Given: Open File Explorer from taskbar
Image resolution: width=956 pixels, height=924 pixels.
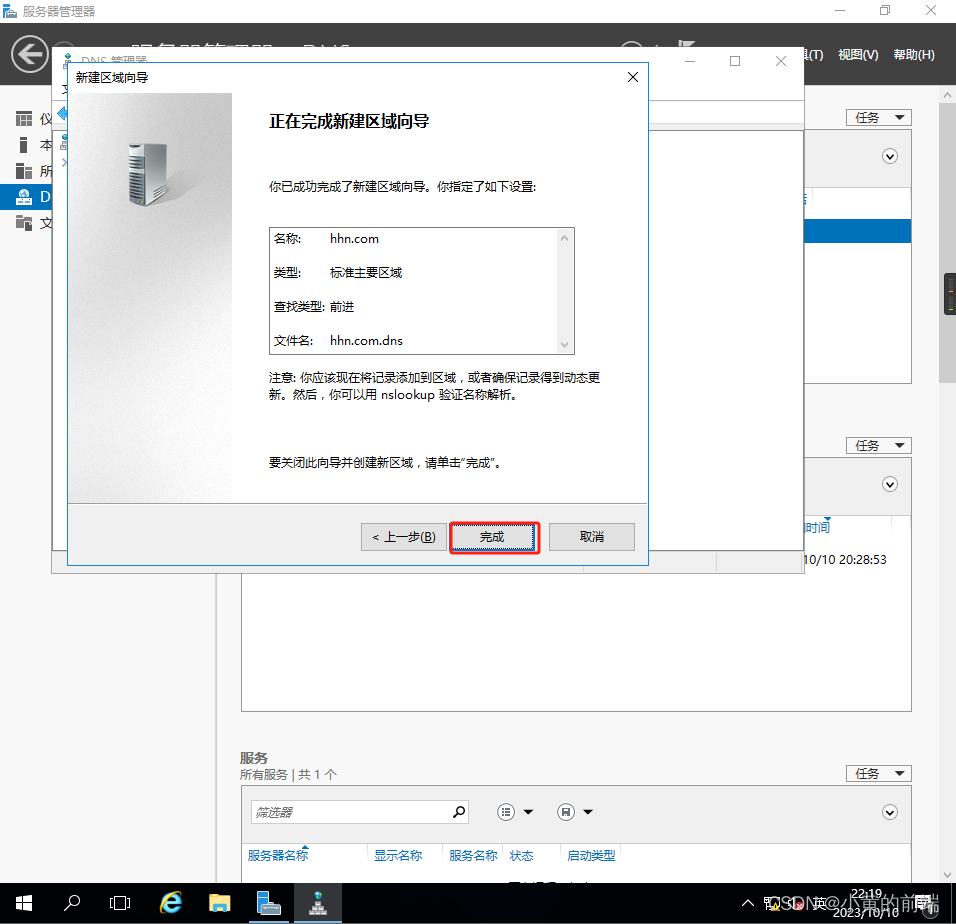Looking at the screenshot, I should [219, 903].
